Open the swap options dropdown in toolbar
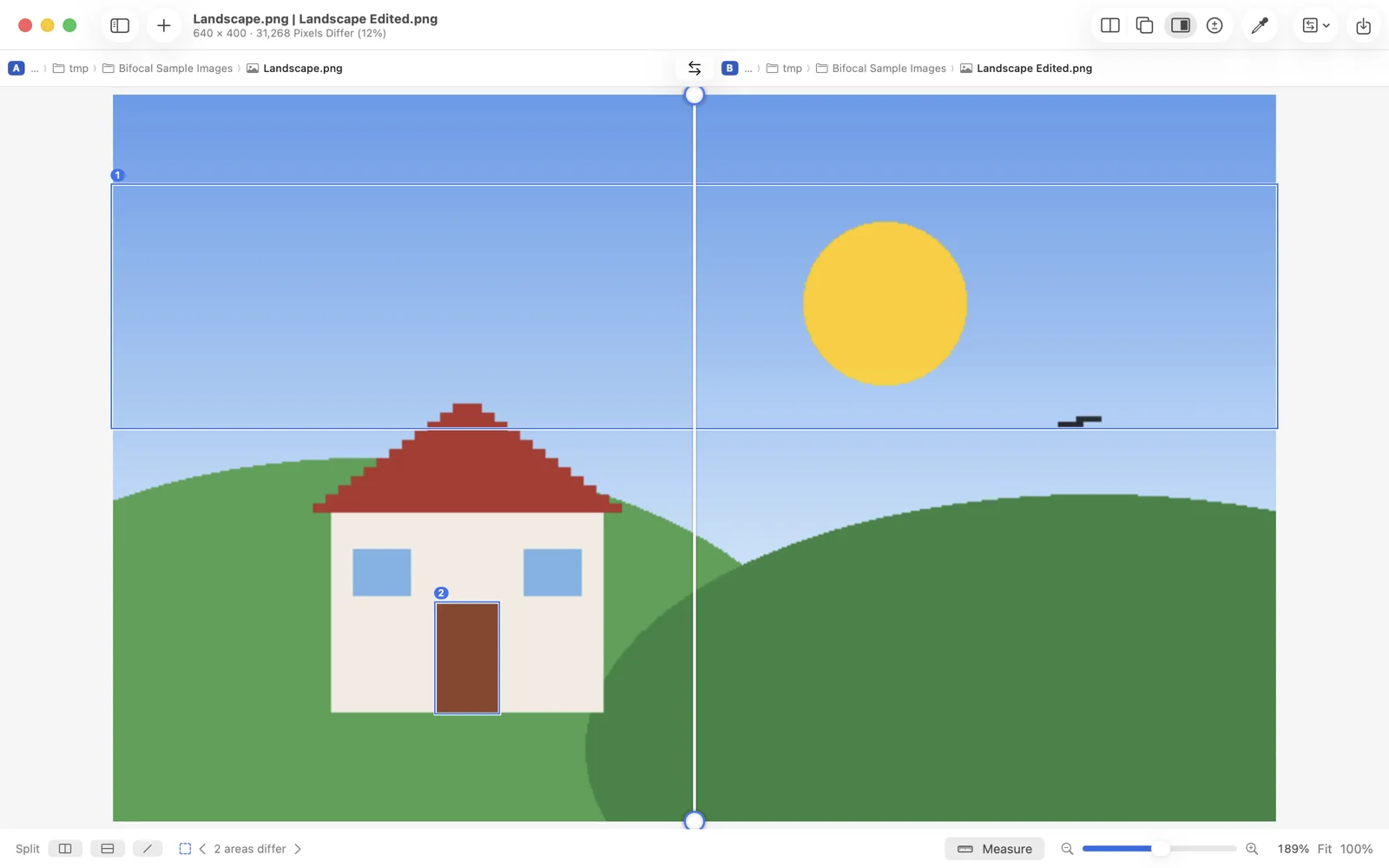 [x=1316, y=25]
